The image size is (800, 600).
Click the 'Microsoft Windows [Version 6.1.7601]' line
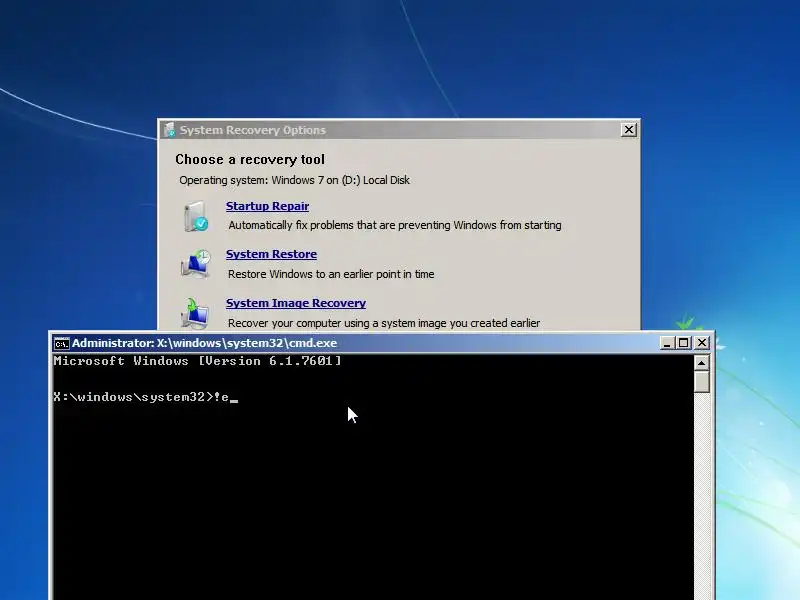(x=197, y=361)
